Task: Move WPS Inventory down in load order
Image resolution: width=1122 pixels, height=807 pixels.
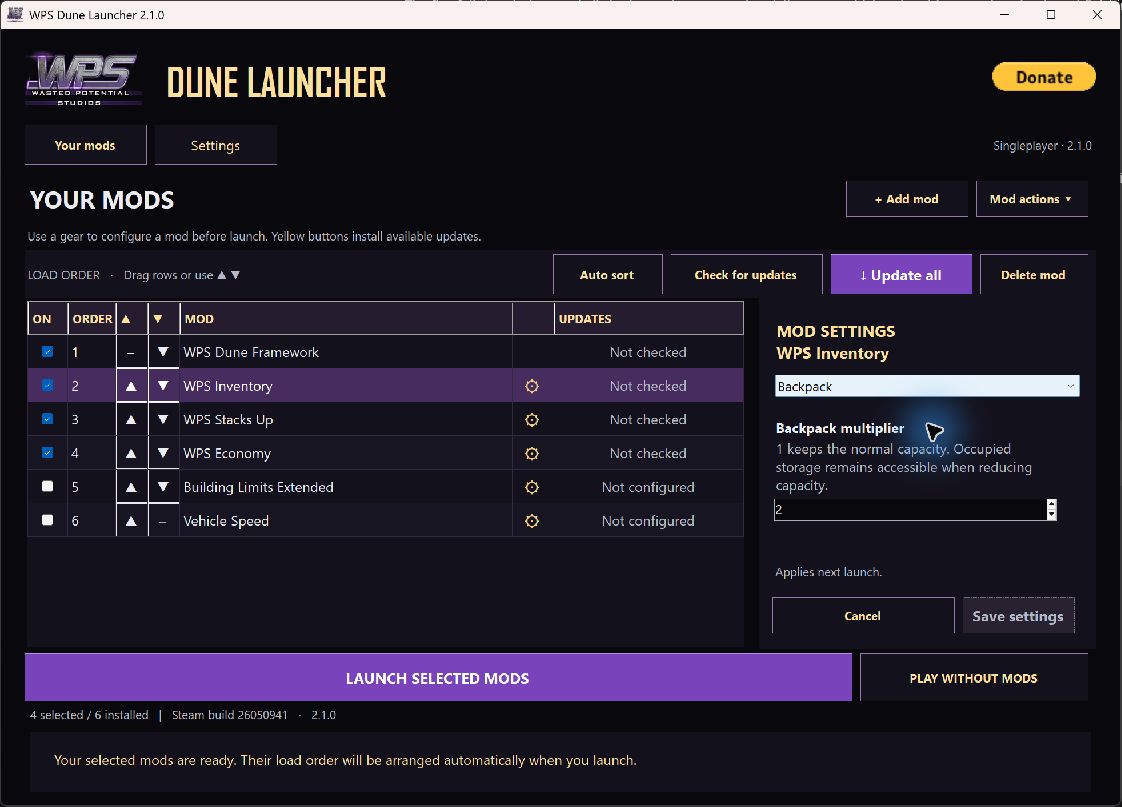Action: click(x=163, y=386)
